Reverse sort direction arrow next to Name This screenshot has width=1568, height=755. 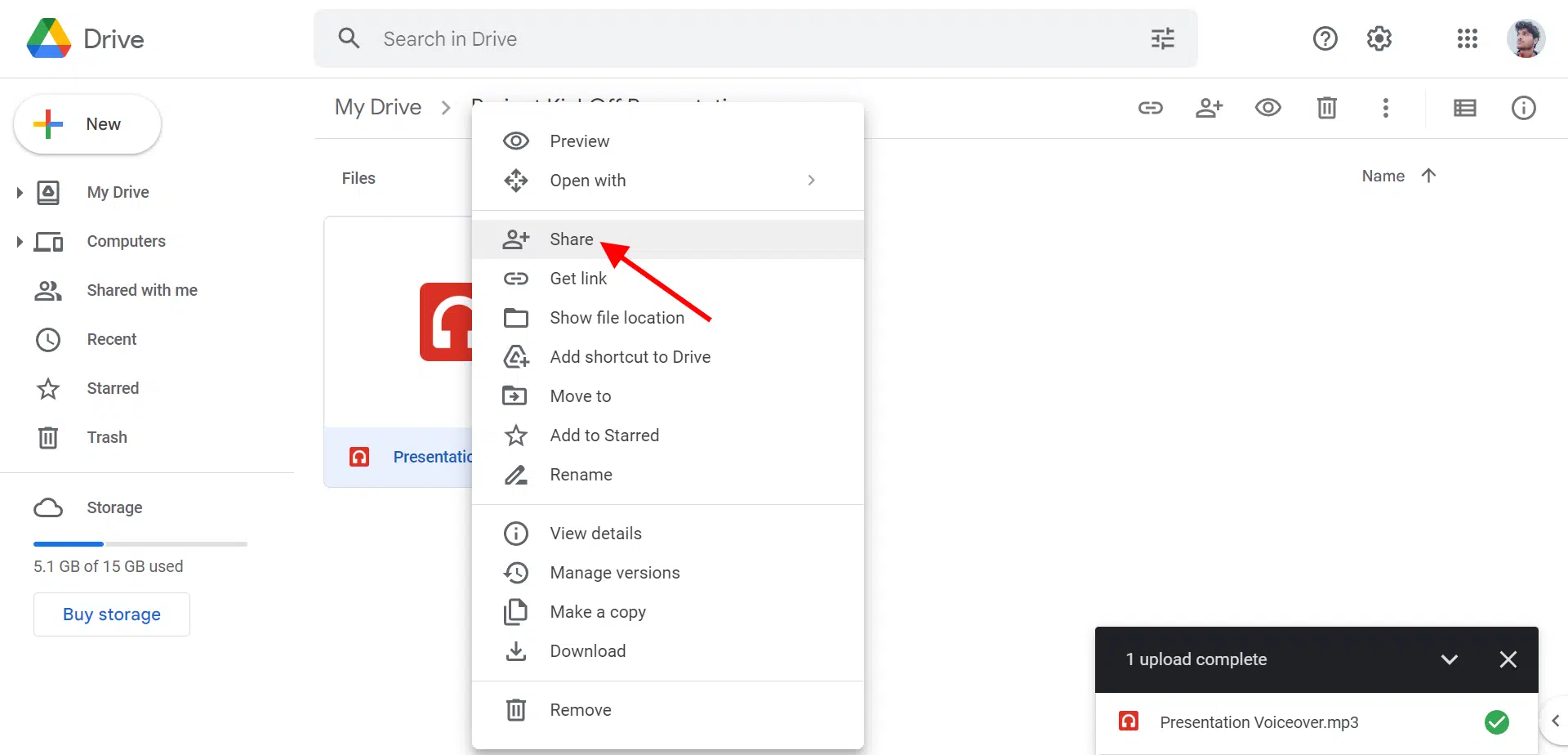[1428, 176]
